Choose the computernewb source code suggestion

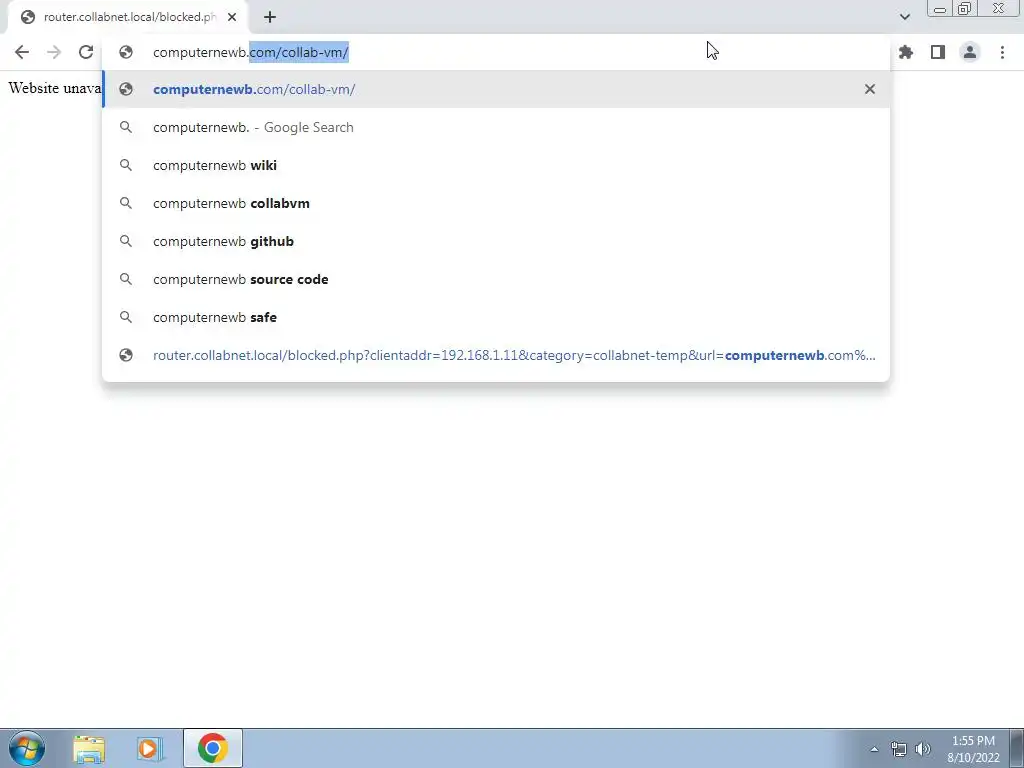point(496,279)
